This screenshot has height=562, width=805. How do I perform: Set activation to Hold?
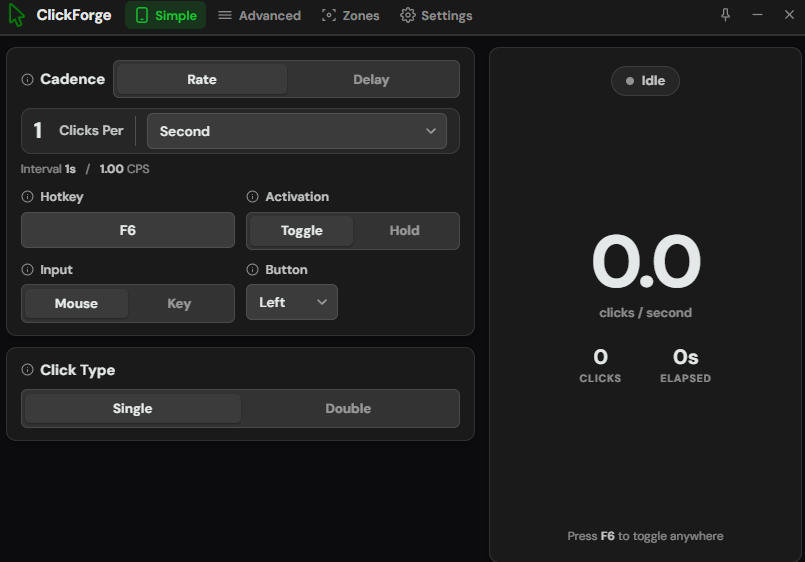pyautogui.click(x=405, y=231)
